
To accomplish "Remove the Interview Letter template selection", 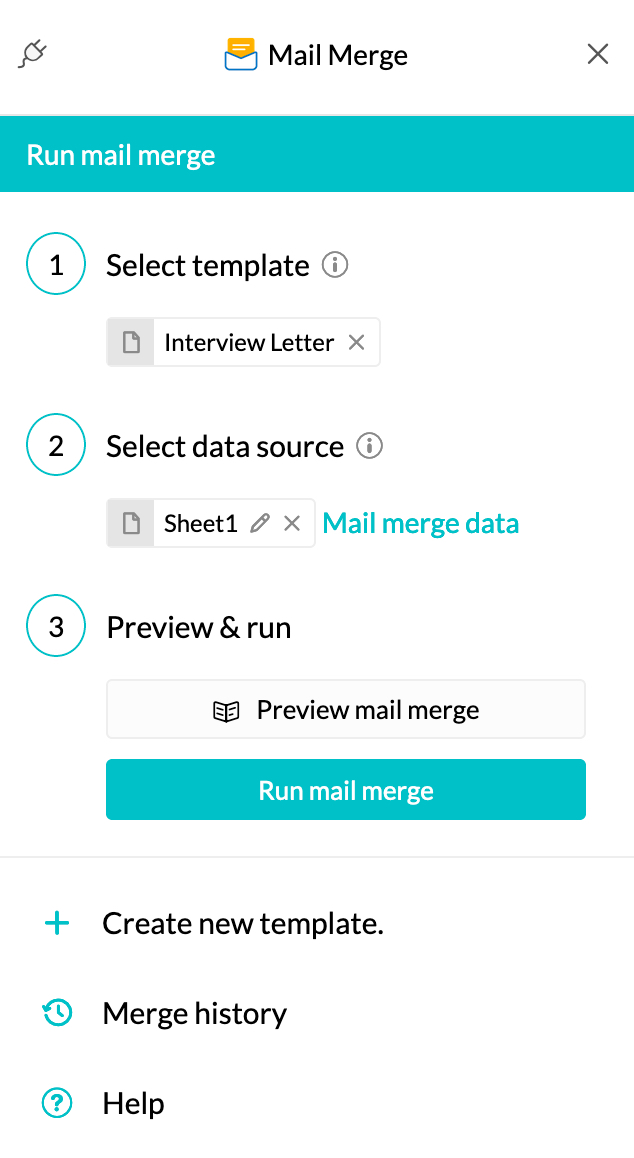I will pos(356,342).
